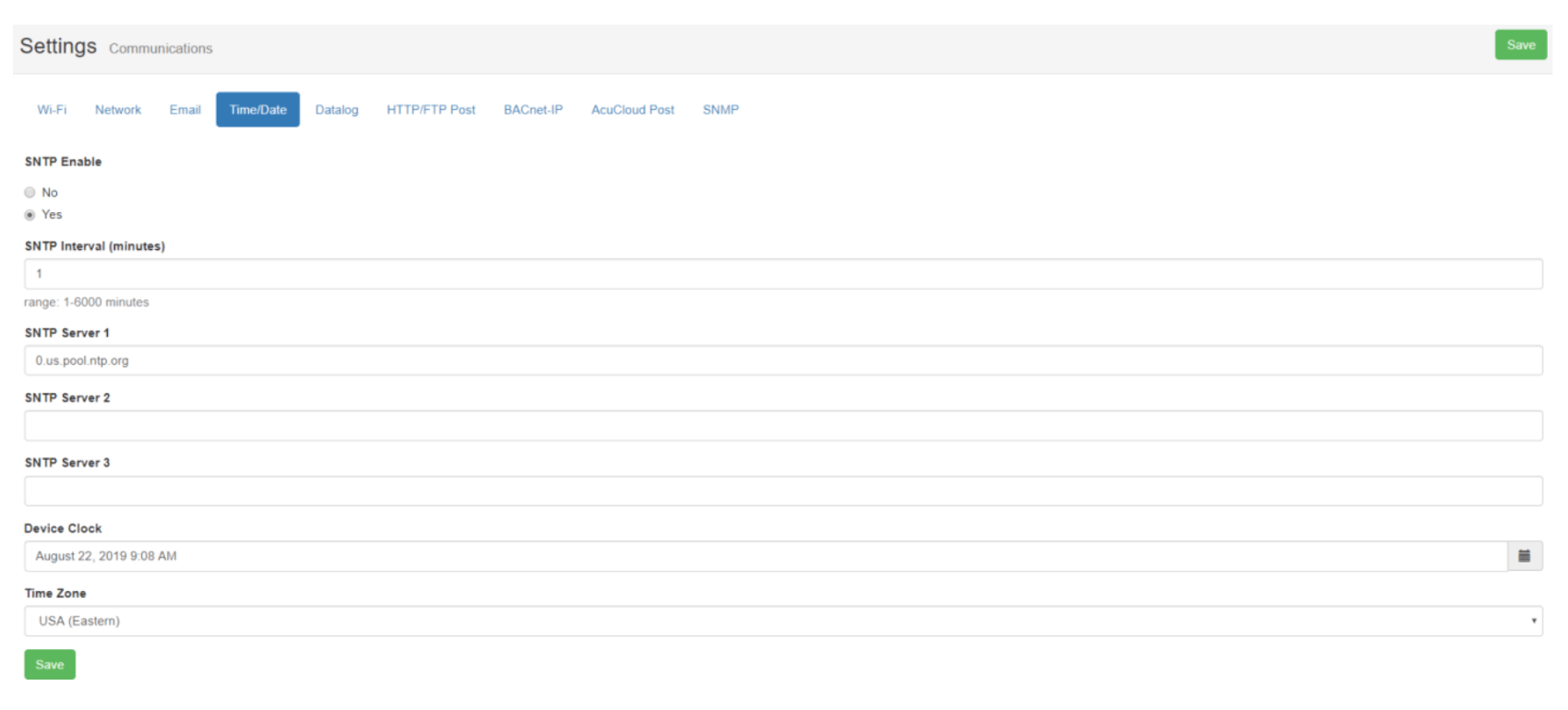Open the Device Clock calendar picker icon
This screenshot has width=1568, height=710.
[1524, 556]
